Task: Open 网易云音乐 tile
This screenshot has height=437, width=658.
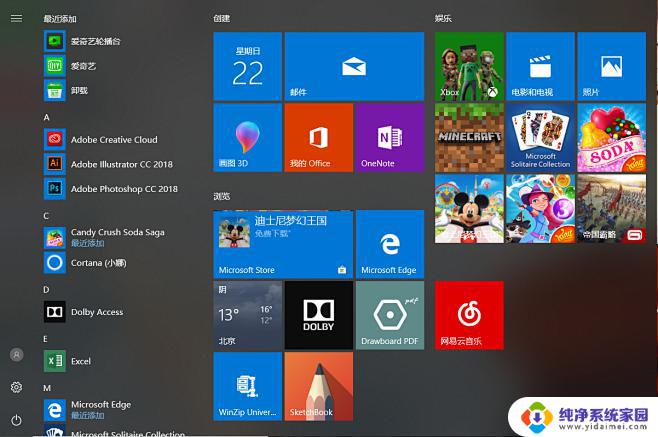Action: 469,315
